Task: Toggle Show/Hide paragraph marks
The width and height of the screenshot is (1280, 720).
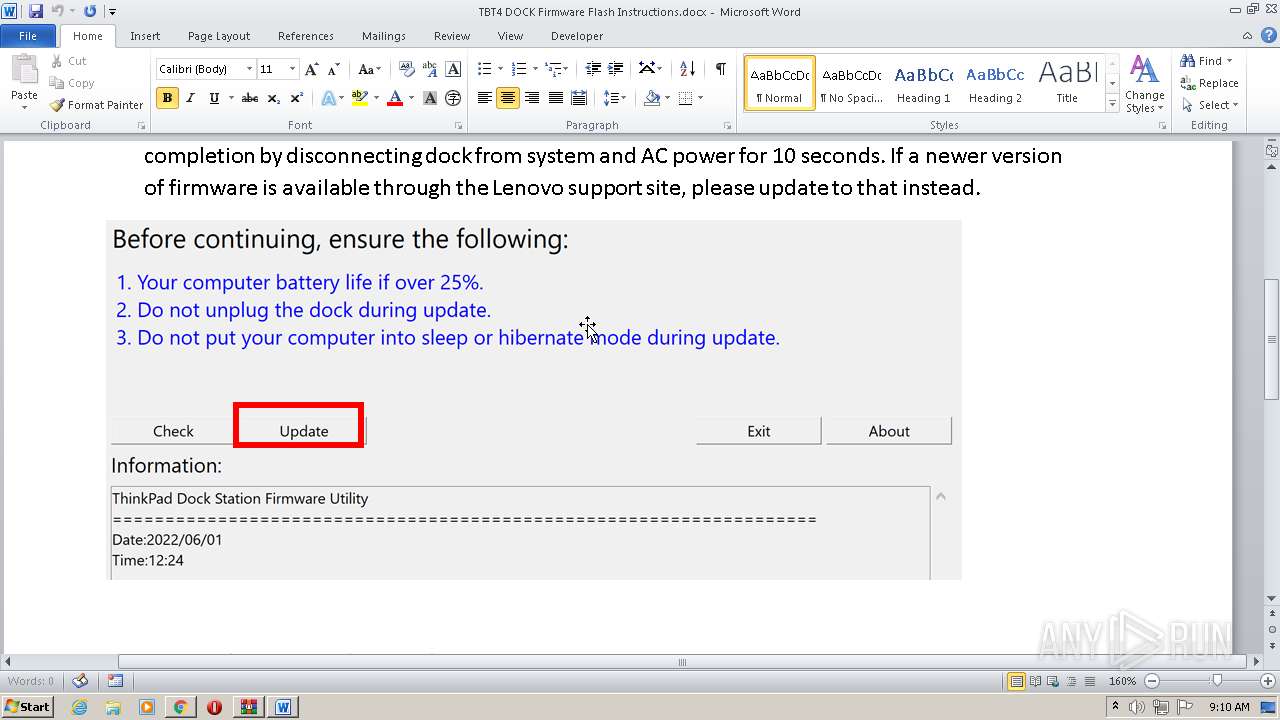Action: pyautogui.click(x=720, y=69)
